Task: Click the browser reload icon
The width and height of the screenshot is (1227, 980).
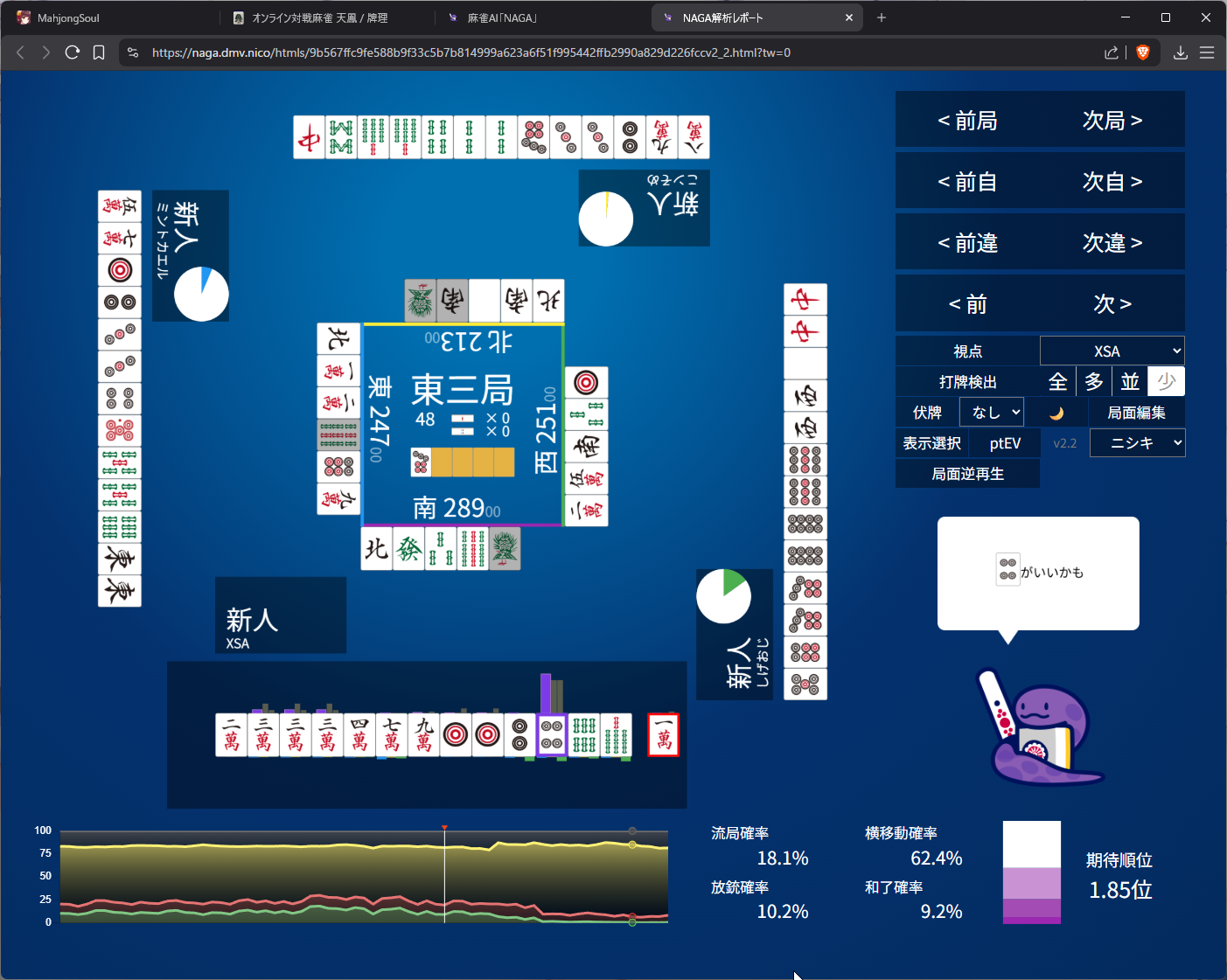Action: (73, 52)
